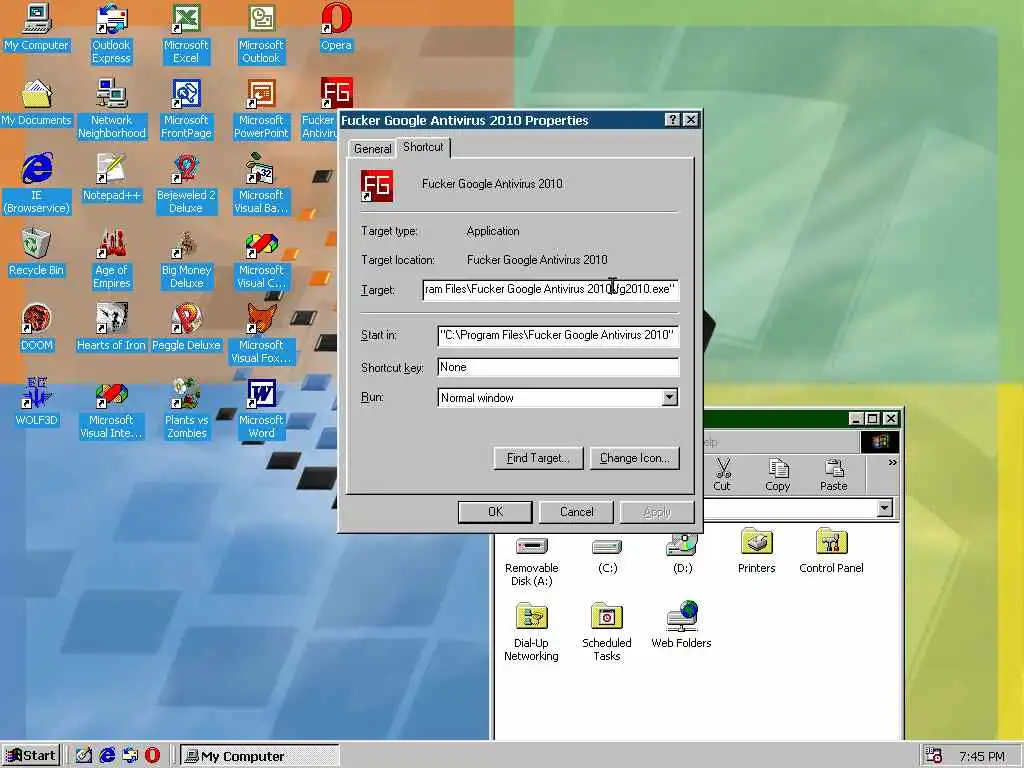1024x768 pixels.
Task: Click the Properties dialog help question mark
Action: (x=673, y=120)
